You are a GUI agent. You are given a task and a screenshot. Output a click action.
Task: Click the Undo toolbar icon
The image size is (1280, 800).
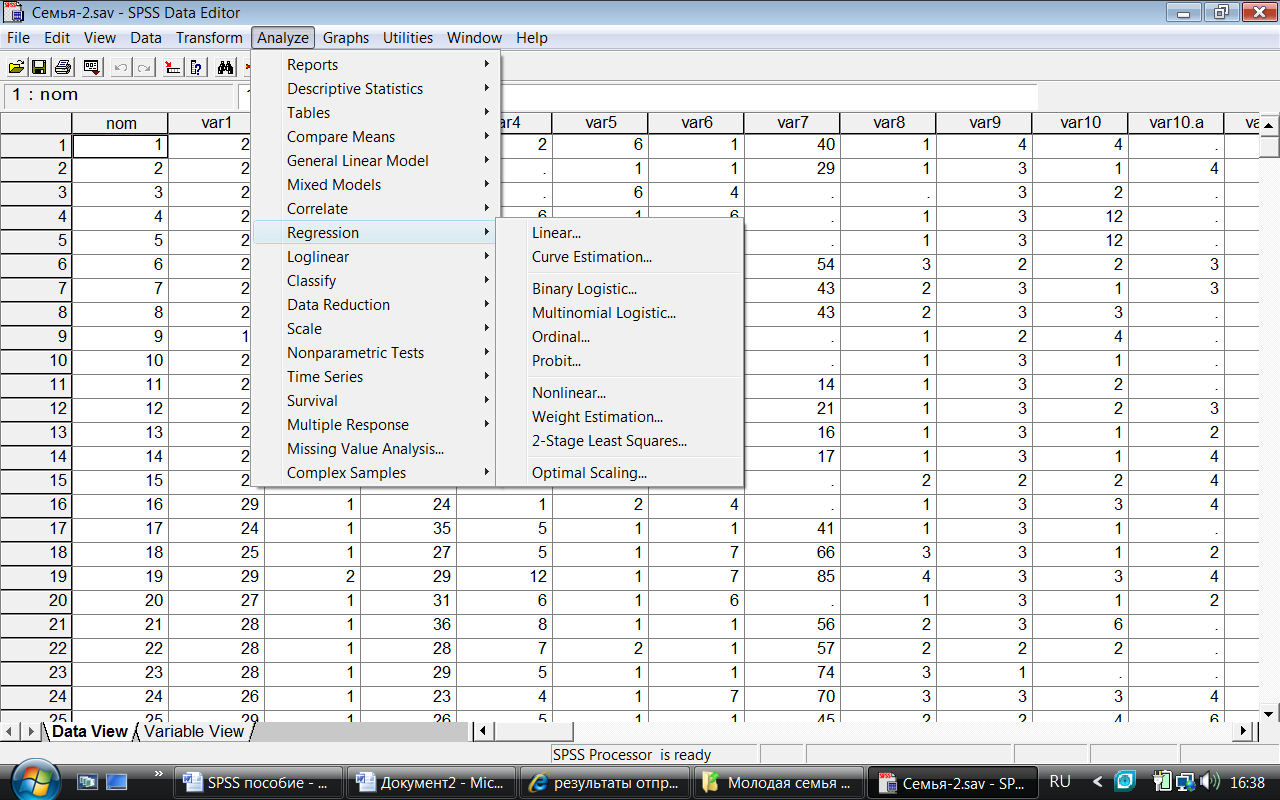[121, 67]
